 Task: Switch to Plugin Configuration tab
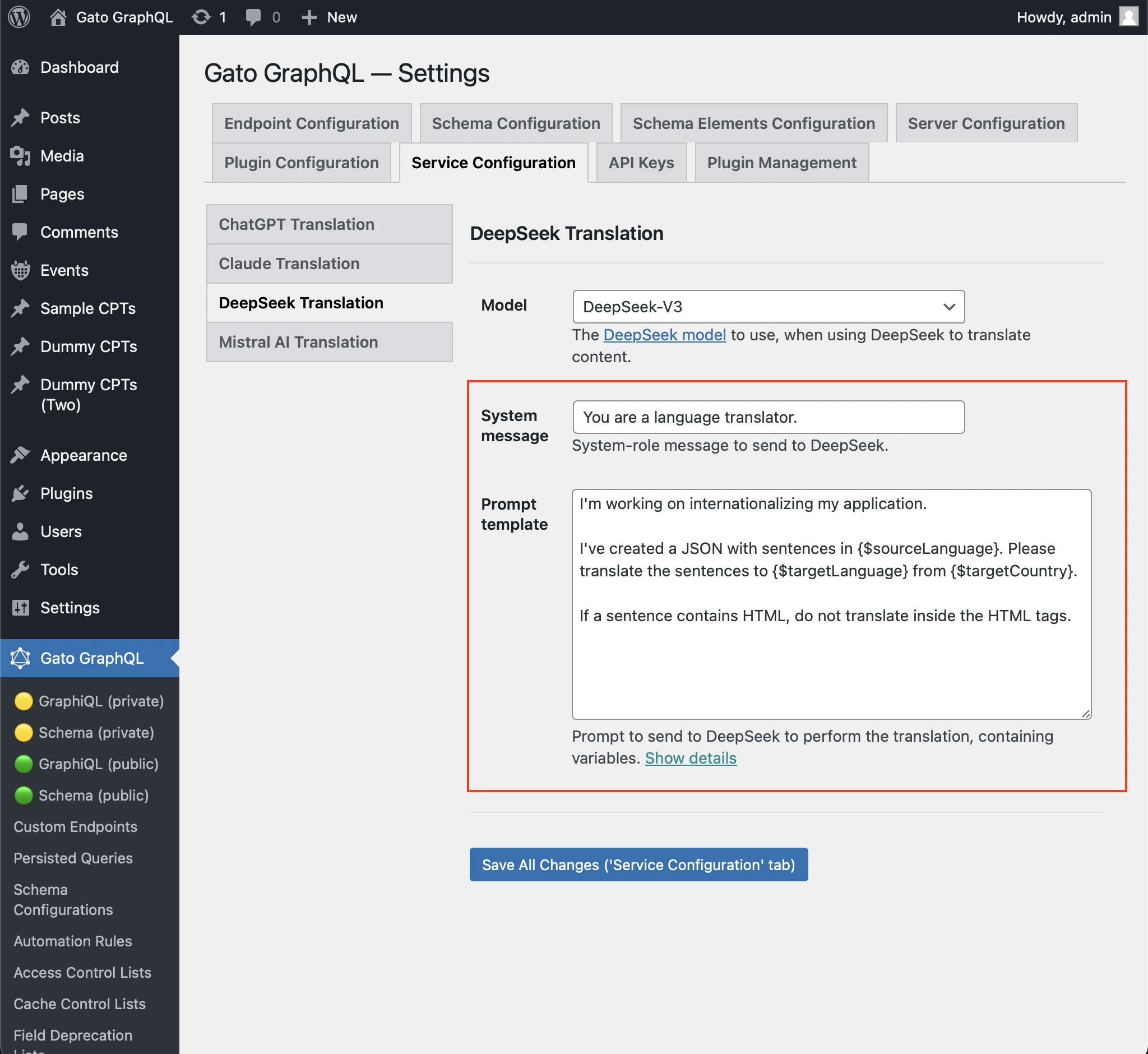click(x=301, y=163)
